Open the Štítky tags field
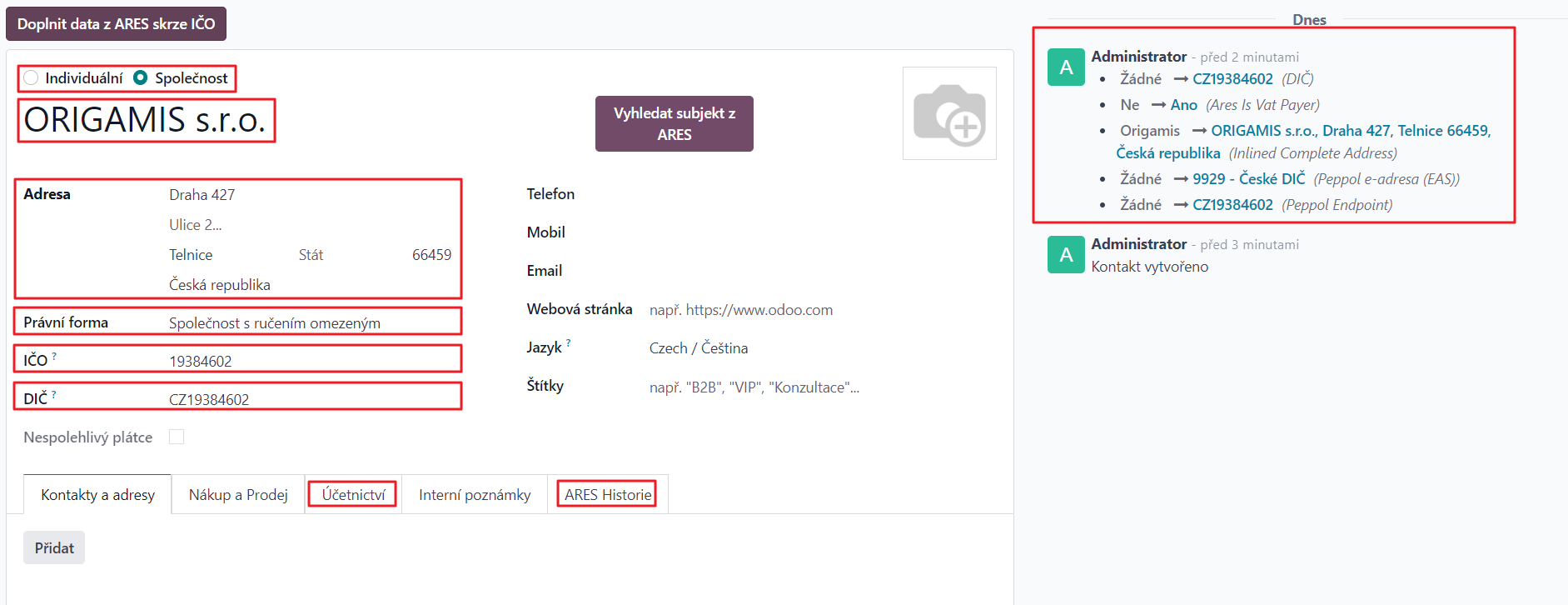1568x605 pixels. point(821,387)
